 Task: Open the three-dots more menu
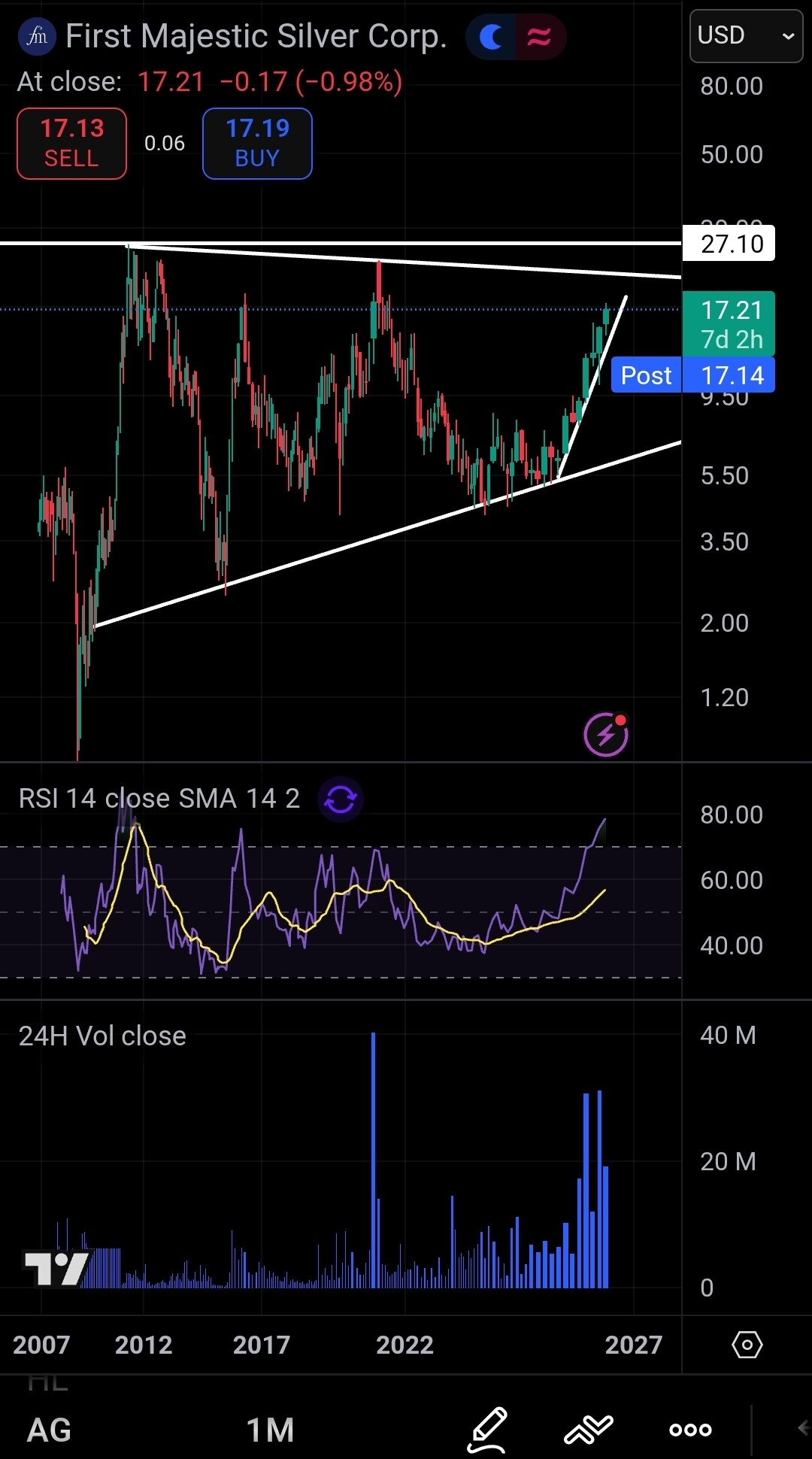690,1429
